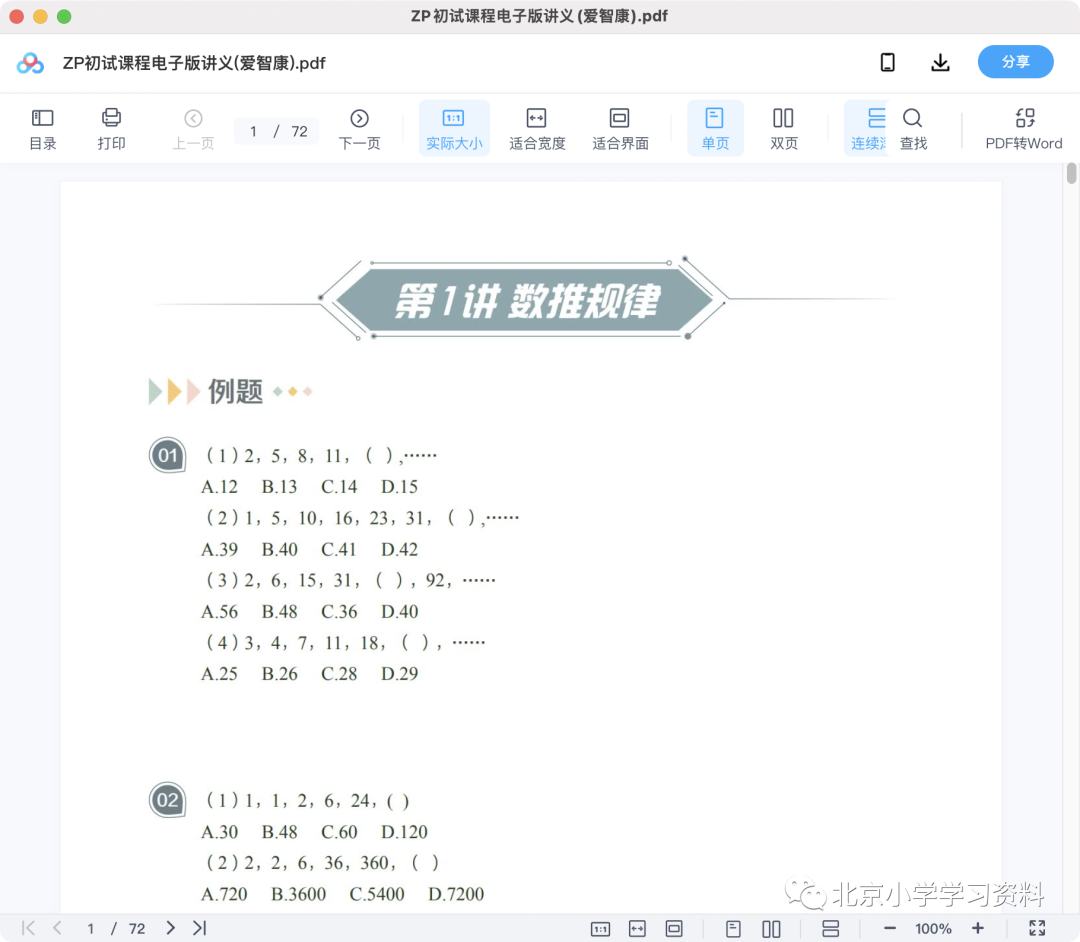1080x942 pixels.
Task: Click double page icon in bottom bar
Action: 771,929
